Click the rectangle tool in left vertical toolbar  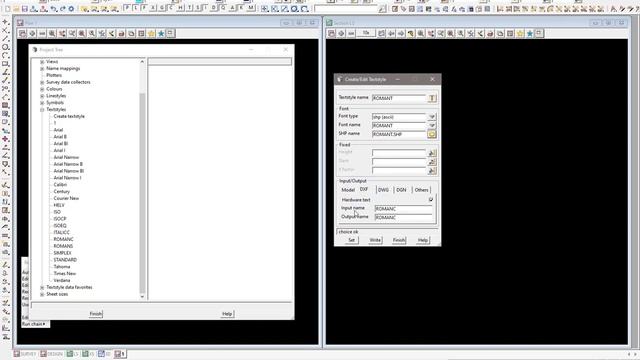pyautogui.click(x=5, y=64)
